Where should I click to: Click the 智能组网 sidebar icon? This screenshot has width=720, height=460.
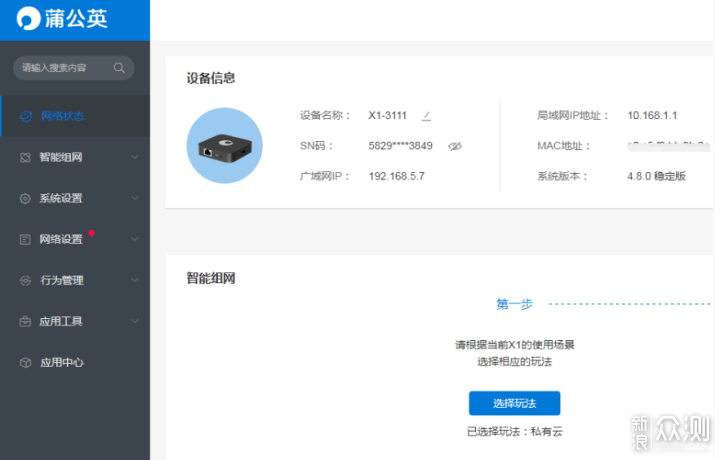click(x=25, y=157)
